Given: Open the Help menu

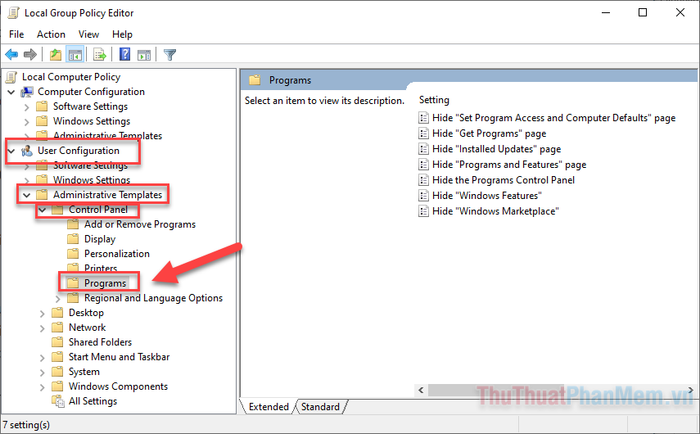Looking at the screenshot, I should 122,34.
